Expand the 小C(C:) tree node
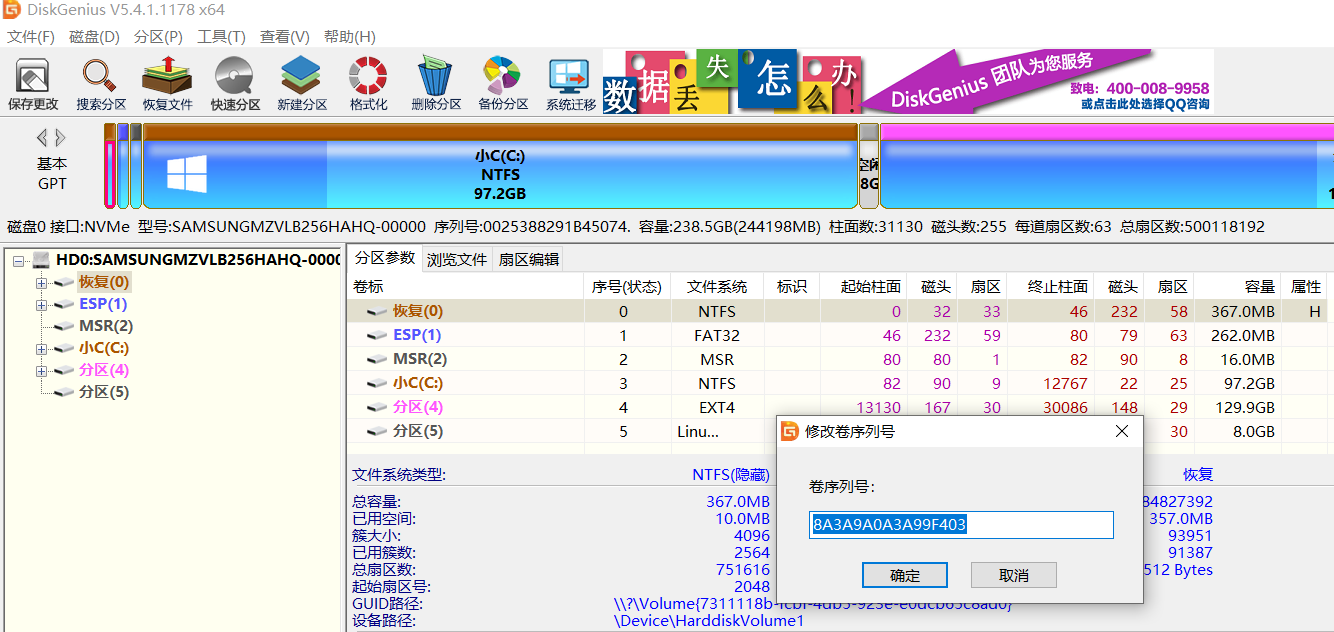The image size is (1334, 632). pos(41,349)
